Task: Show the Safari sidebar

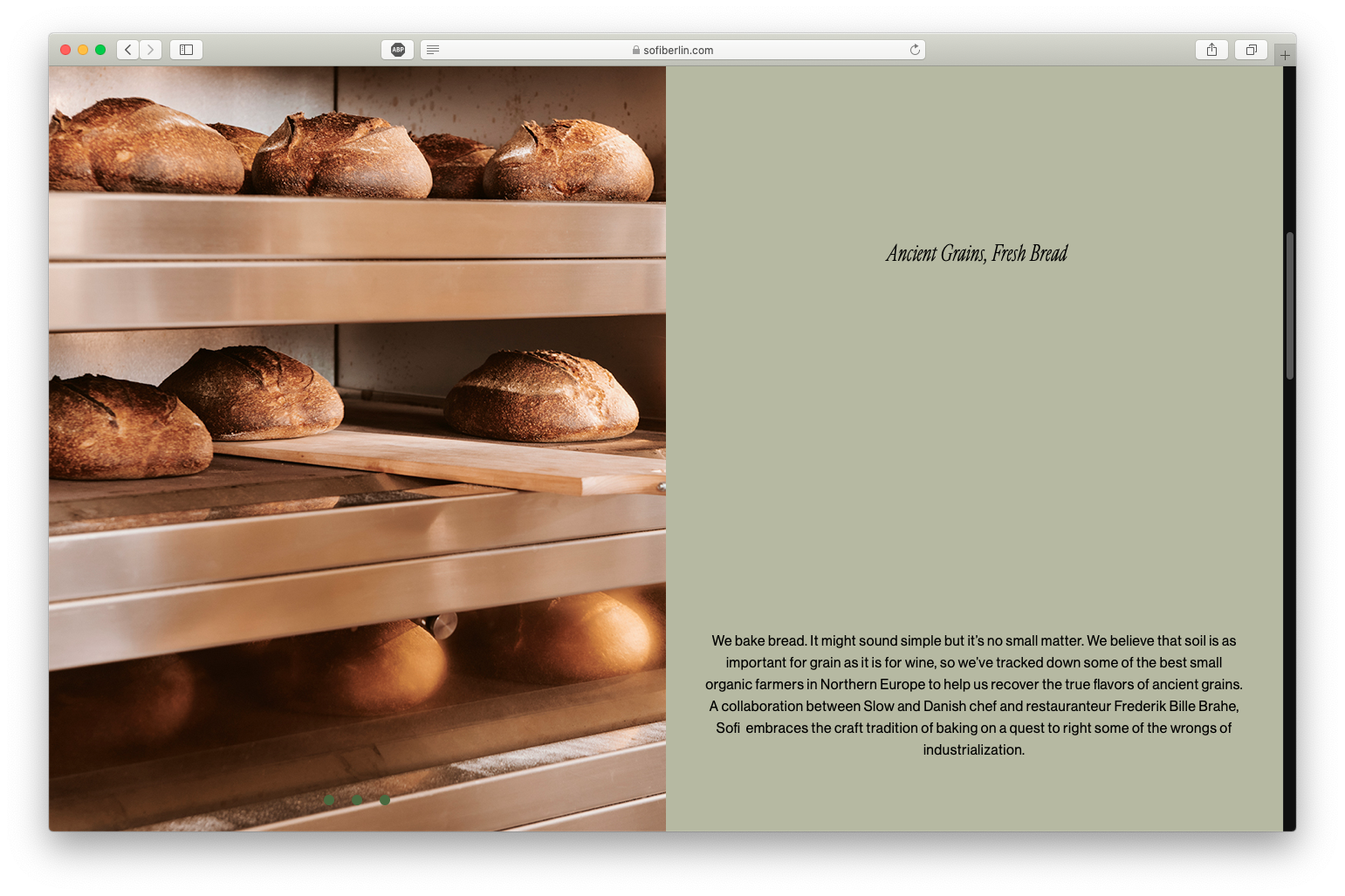Action: (186, 50)
